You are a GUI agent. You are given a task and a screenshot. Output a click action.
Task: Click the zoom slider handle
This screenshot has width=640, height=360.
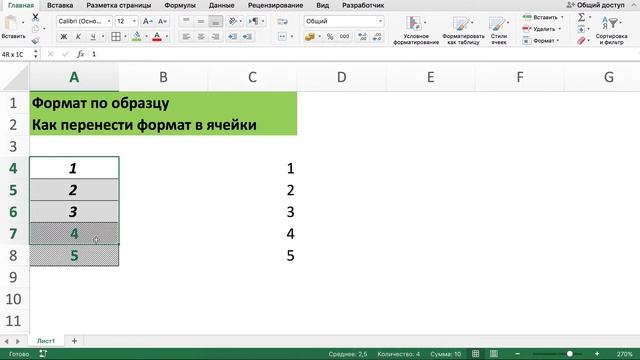(569, 353)
